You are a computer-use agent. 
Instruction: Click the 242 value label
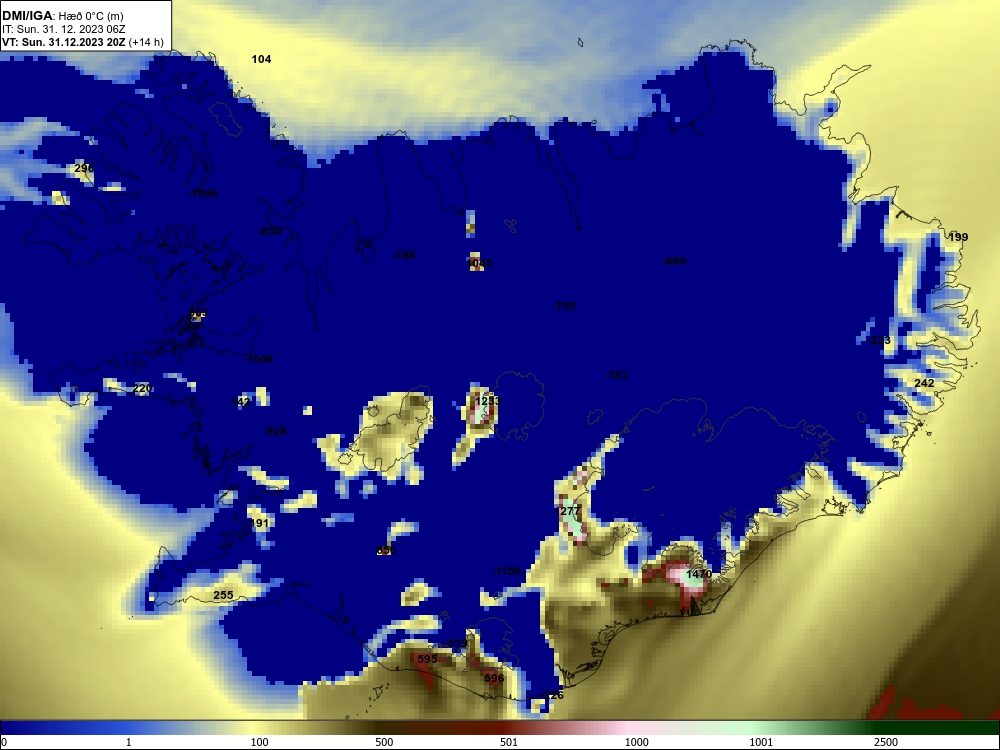click(x=924, y=383)
